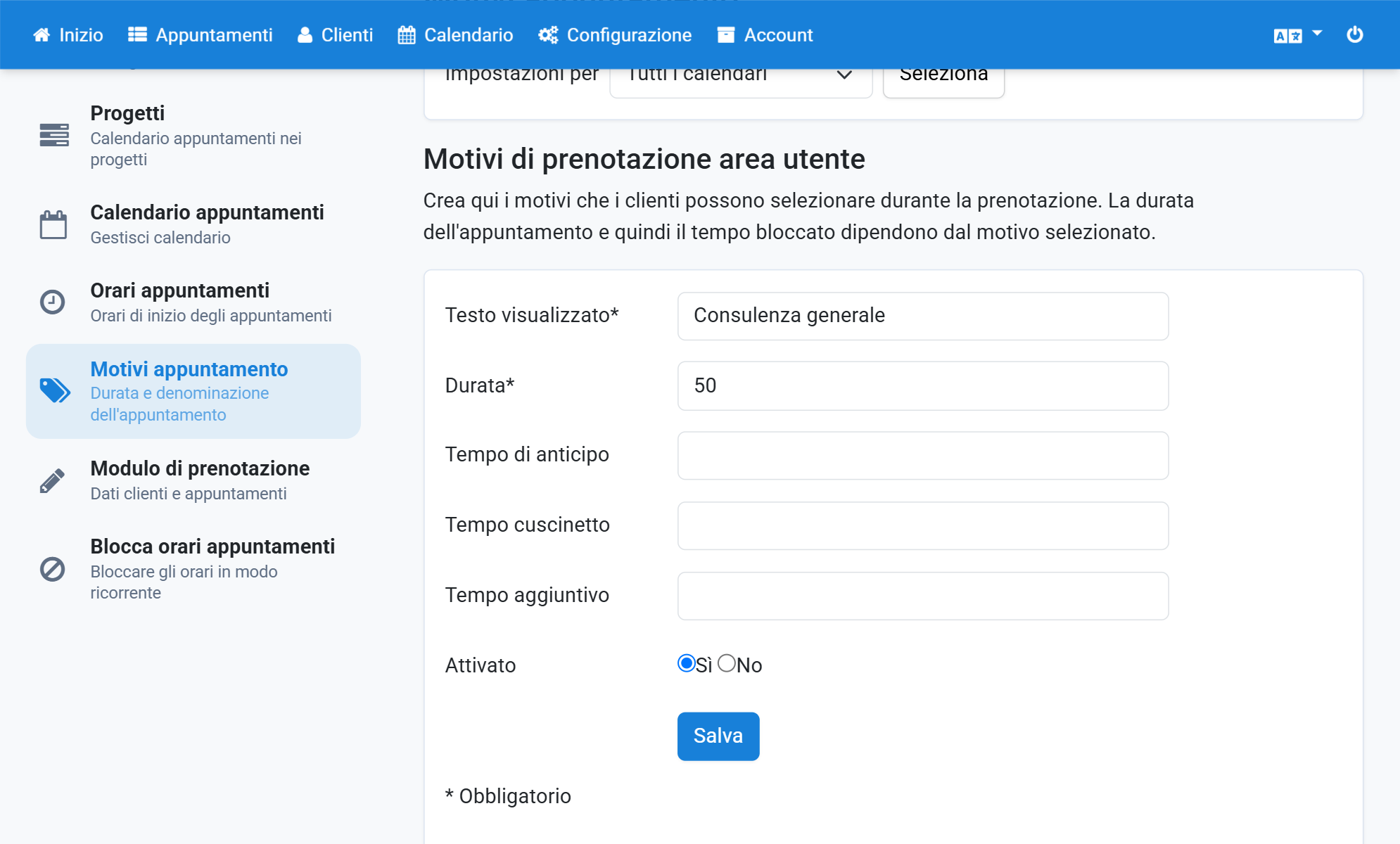
Task: Click the power logout icon
Action: click(1355, 34)
